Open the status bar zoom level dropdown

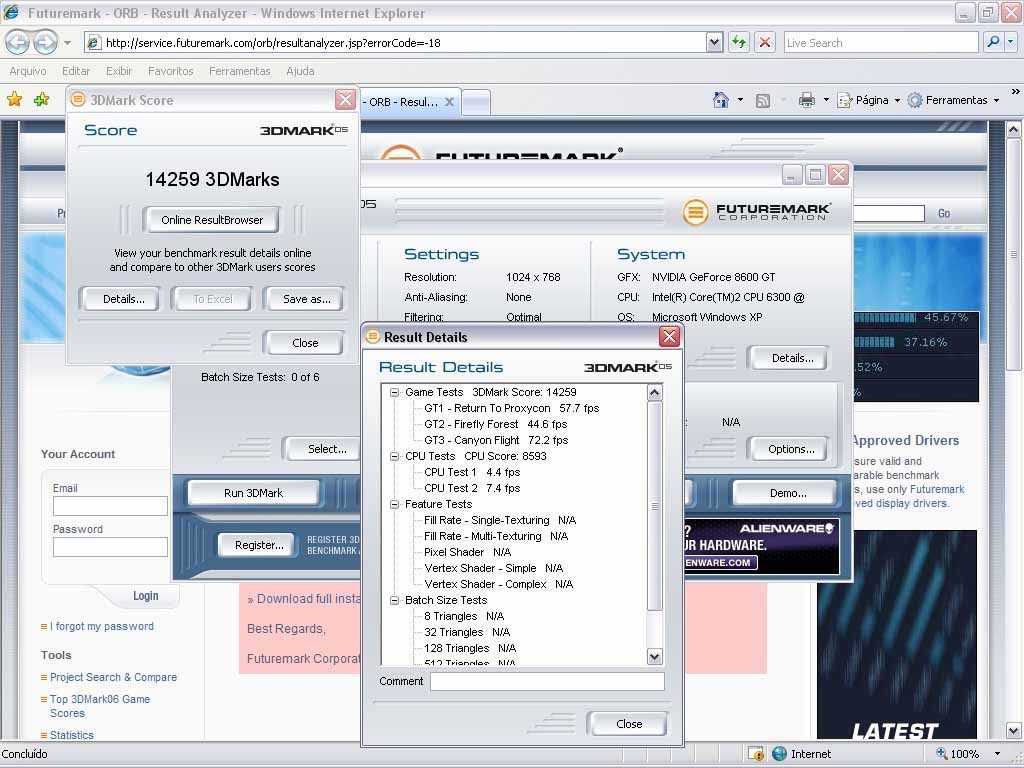[997, 754]
